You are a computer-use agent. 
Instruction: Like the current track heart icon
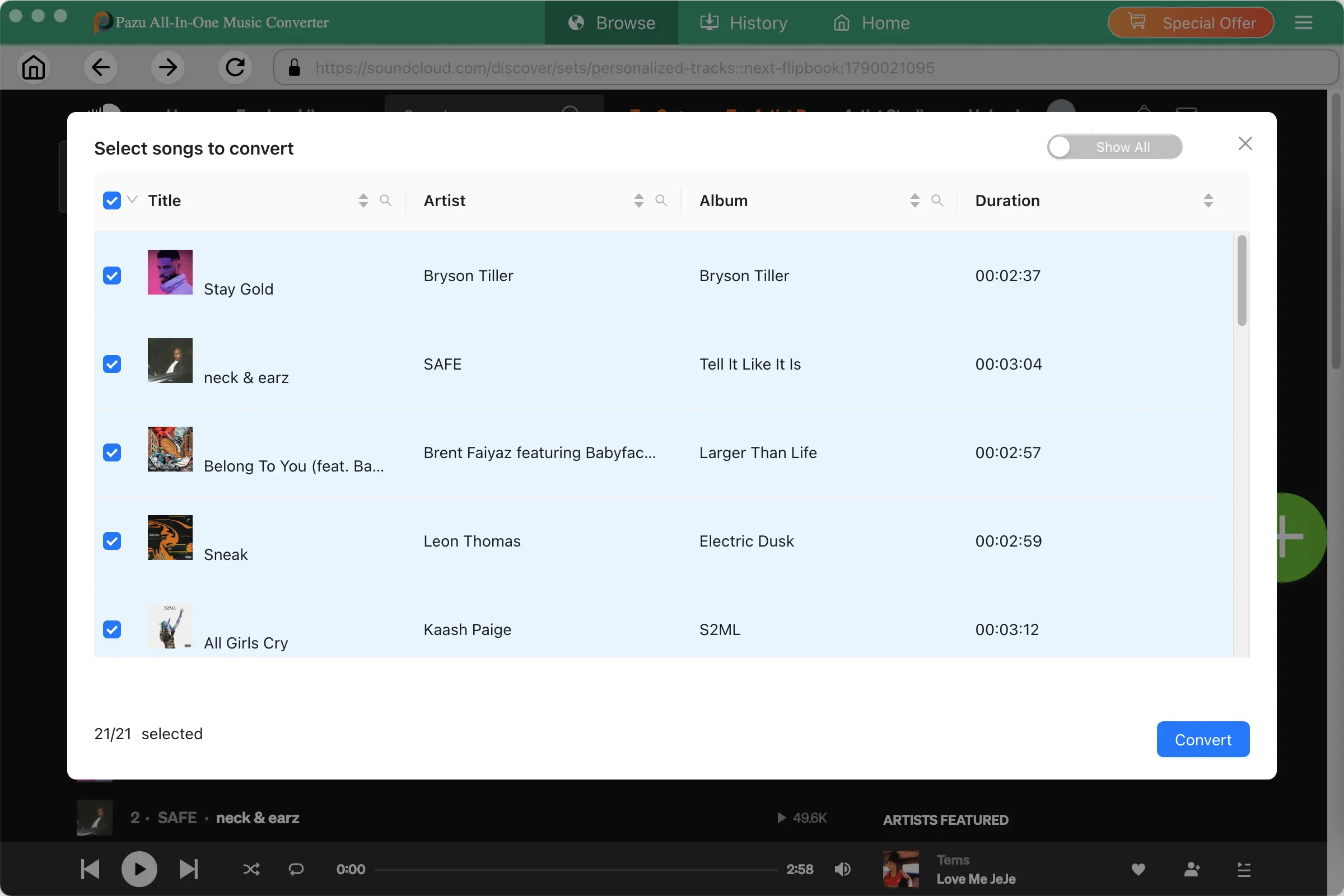click(x=1138, y=870)
